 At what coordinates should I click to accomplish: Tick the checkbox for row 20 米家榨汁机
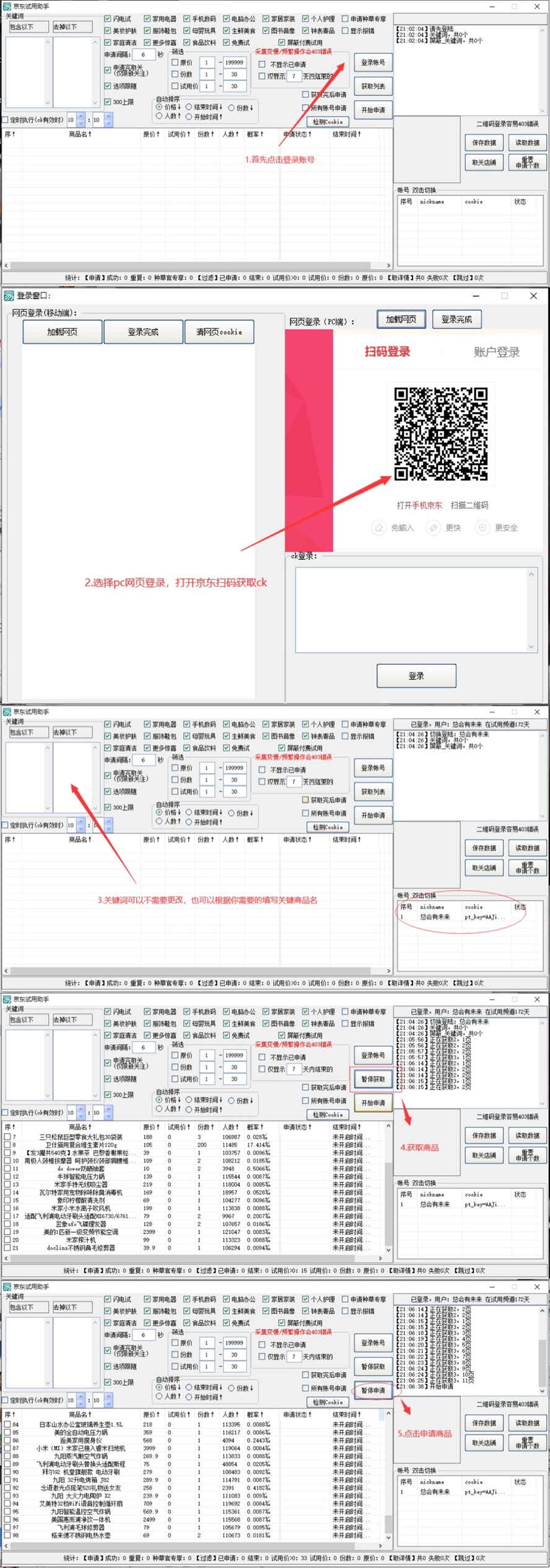(7, 1240)
